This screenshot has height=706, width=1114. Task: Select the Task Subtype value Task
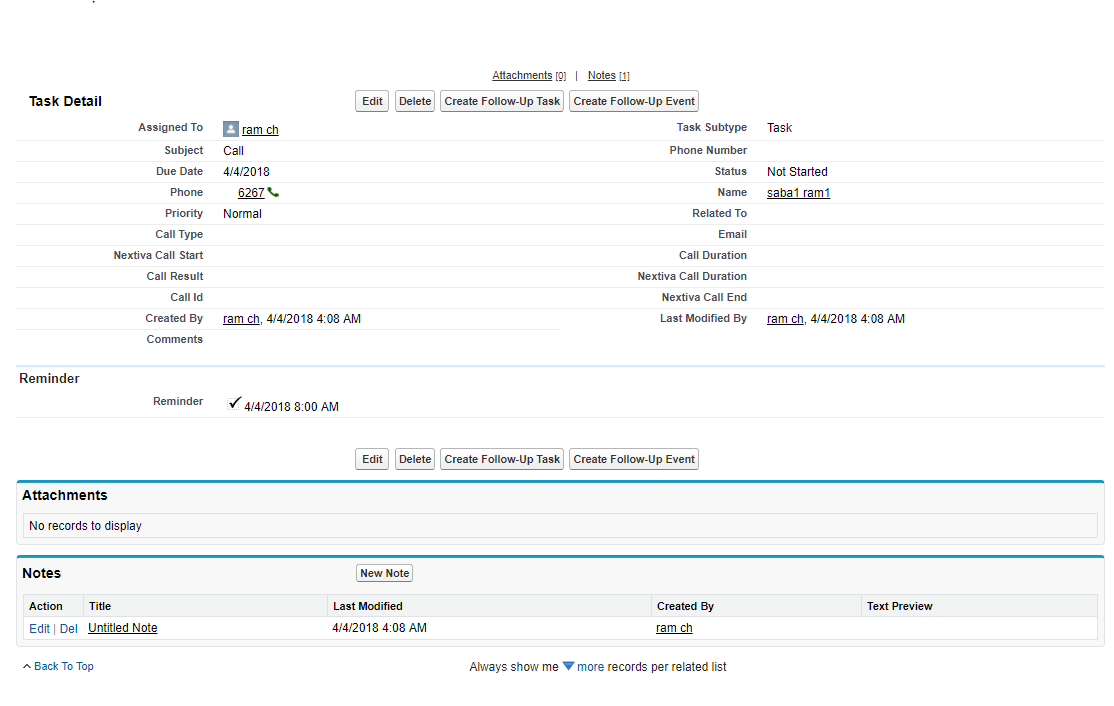pos(779,128)
